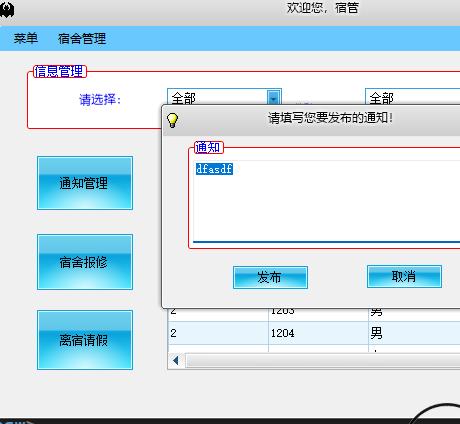Open the 菜单 menu
Viewport: 460px width, 424px height.
click(x=26, y=38)
